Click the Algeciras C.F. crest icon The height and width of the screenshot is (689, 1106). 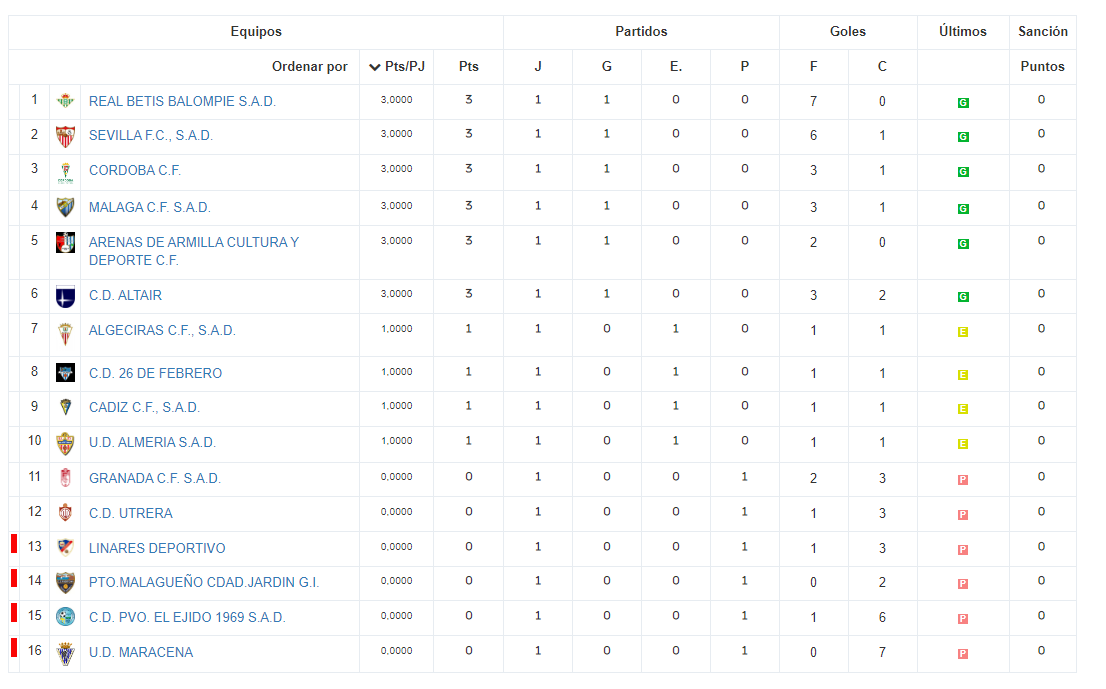pos(66,333)
